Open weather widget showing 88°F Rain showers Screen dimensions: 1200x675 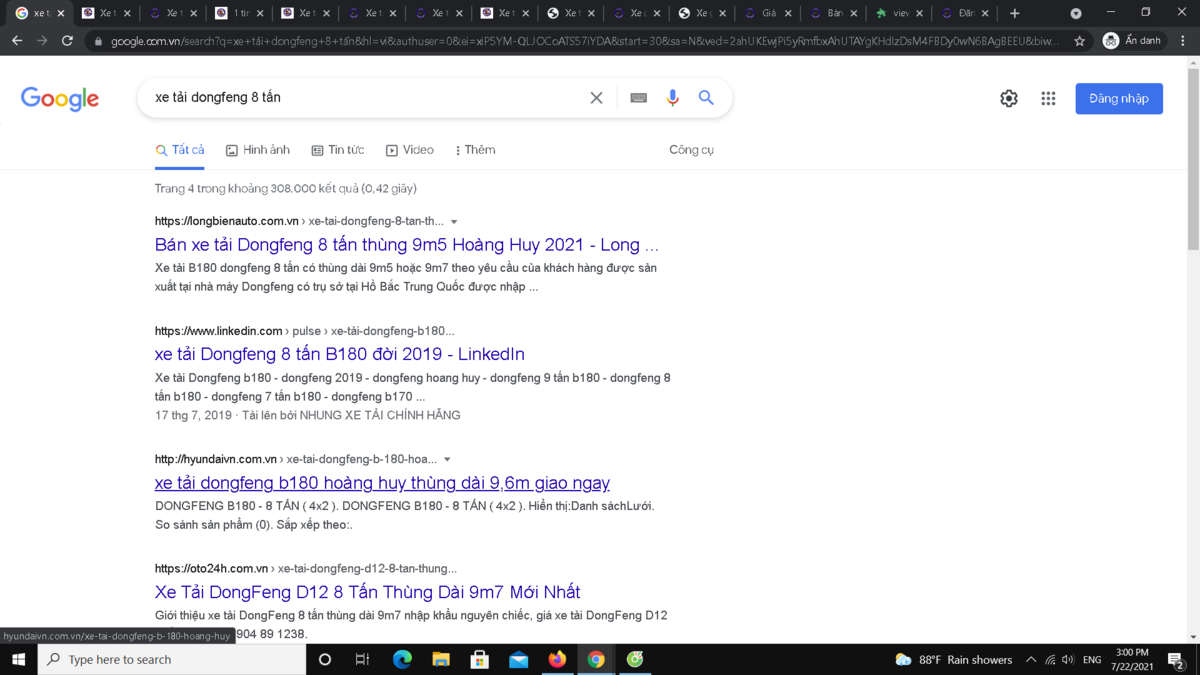953,659
